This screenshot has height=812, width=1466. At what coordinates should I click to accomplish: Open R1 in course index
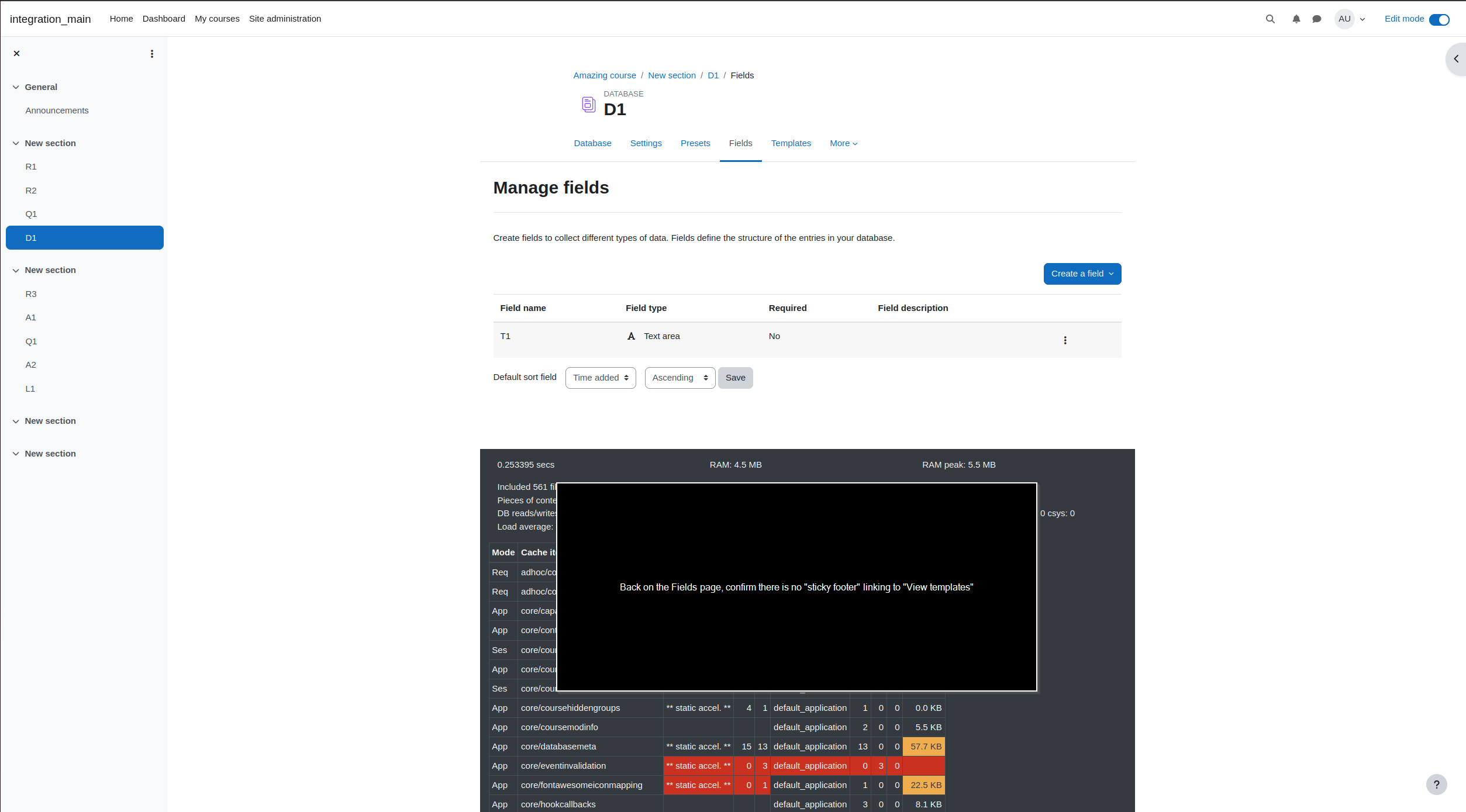pyautogui.click(x=31, y=167)
